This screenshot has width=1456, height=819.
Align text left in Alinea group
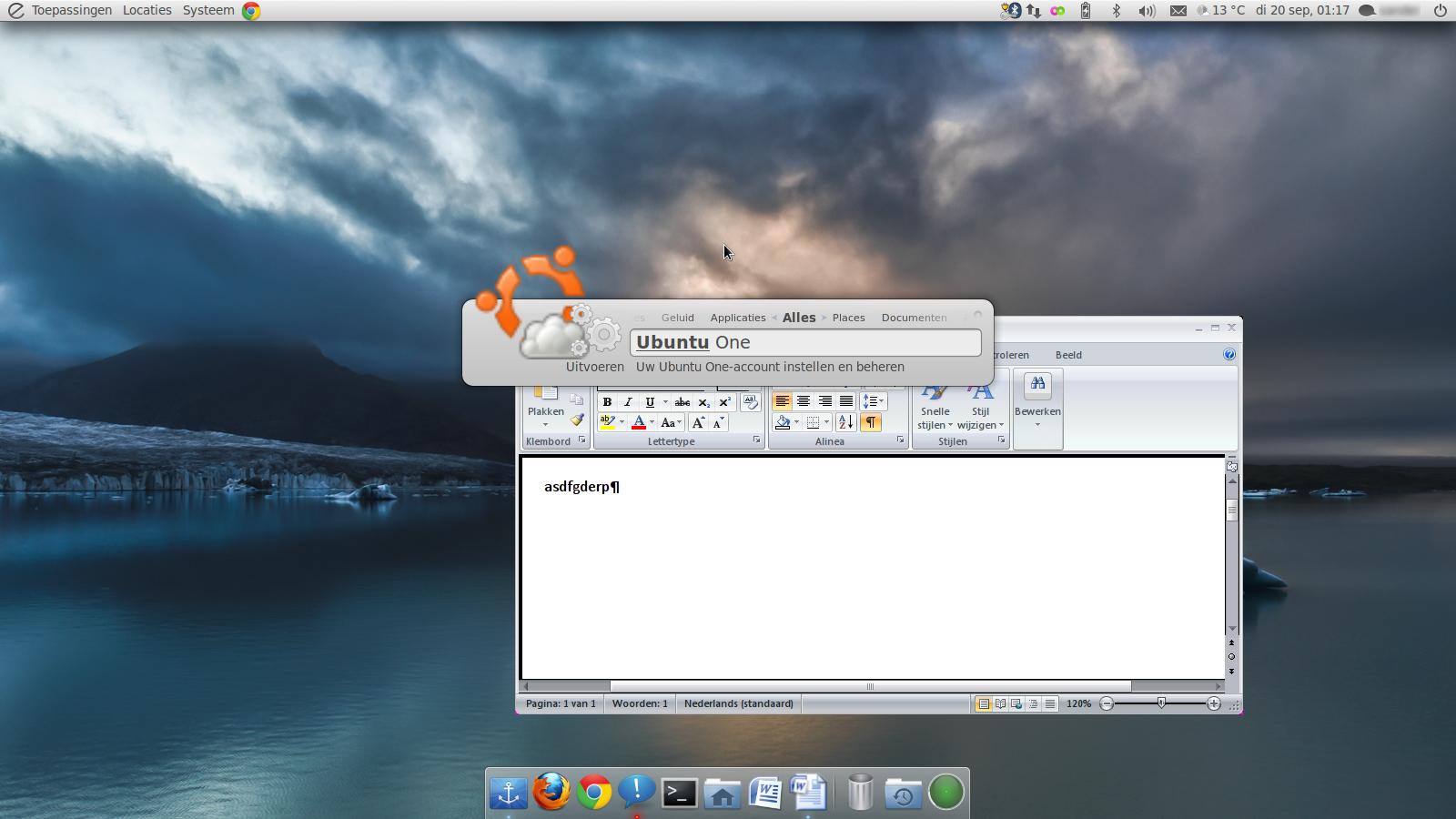[782, 401]
